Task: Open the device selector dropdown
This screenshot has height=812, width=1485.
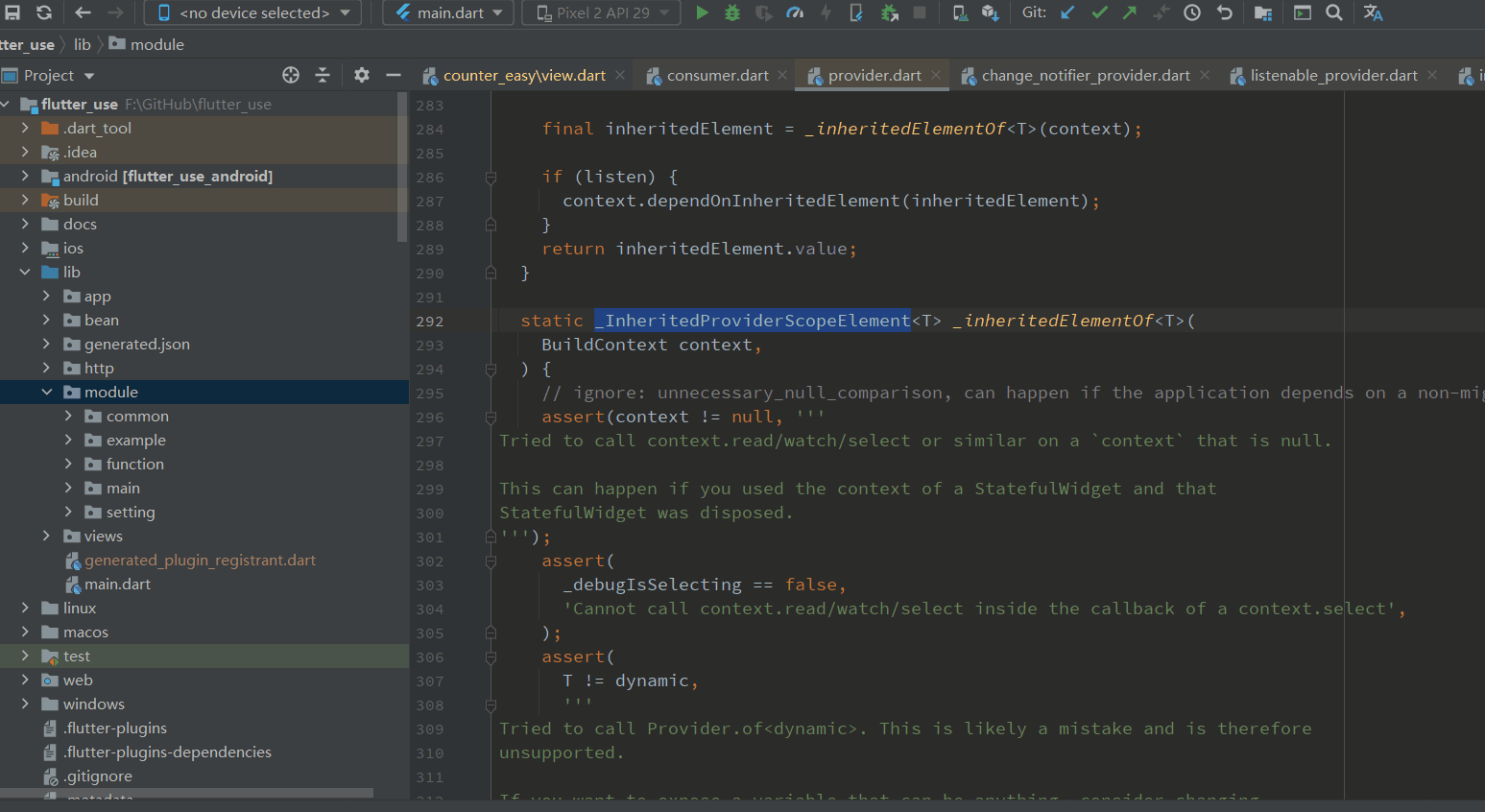Action: pyautogui.click(x=253, y=12)
